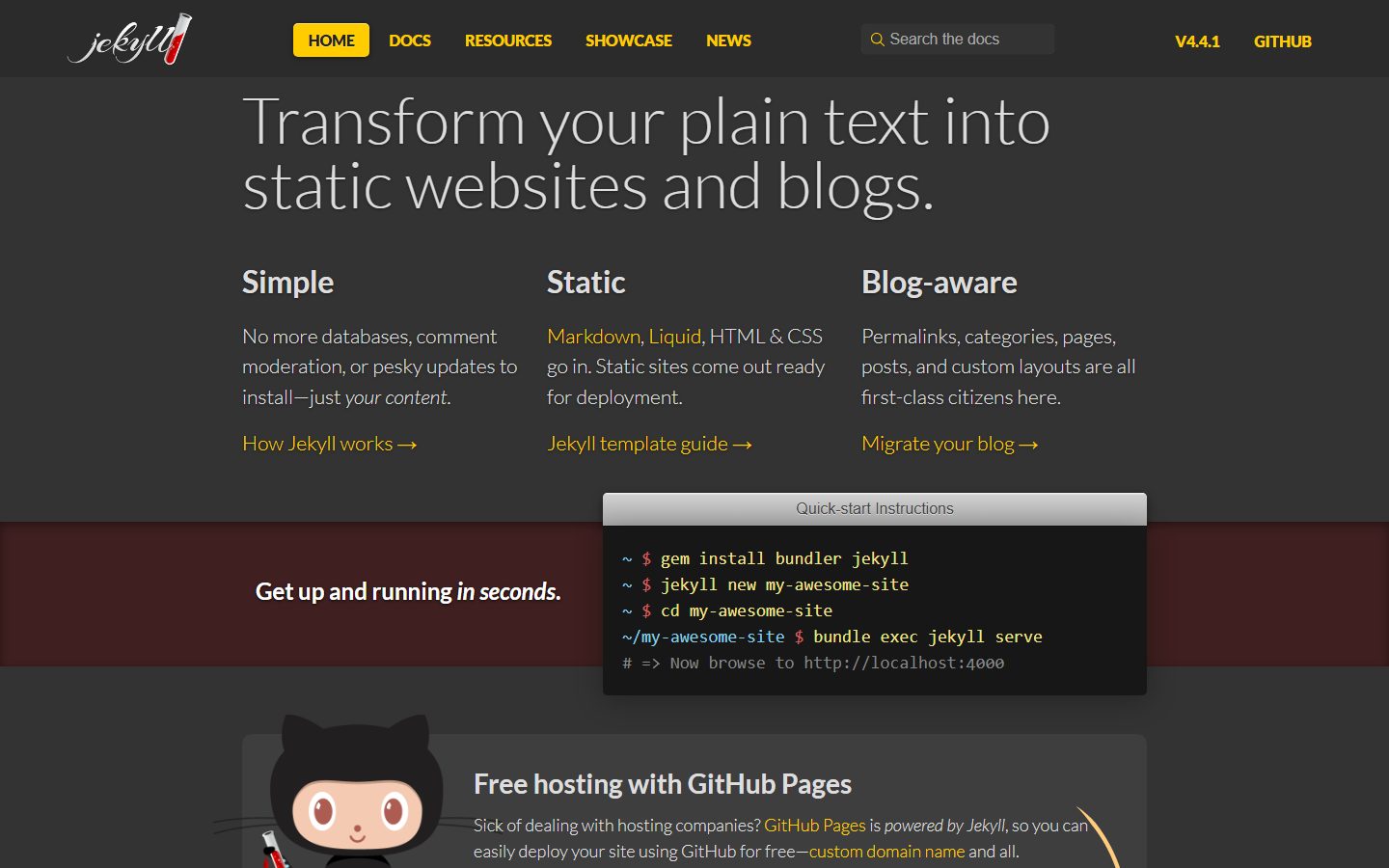This screenshot has width=1389, height=868.
Task: Click the V4.4.1 version link
Action: (1197, 41)
